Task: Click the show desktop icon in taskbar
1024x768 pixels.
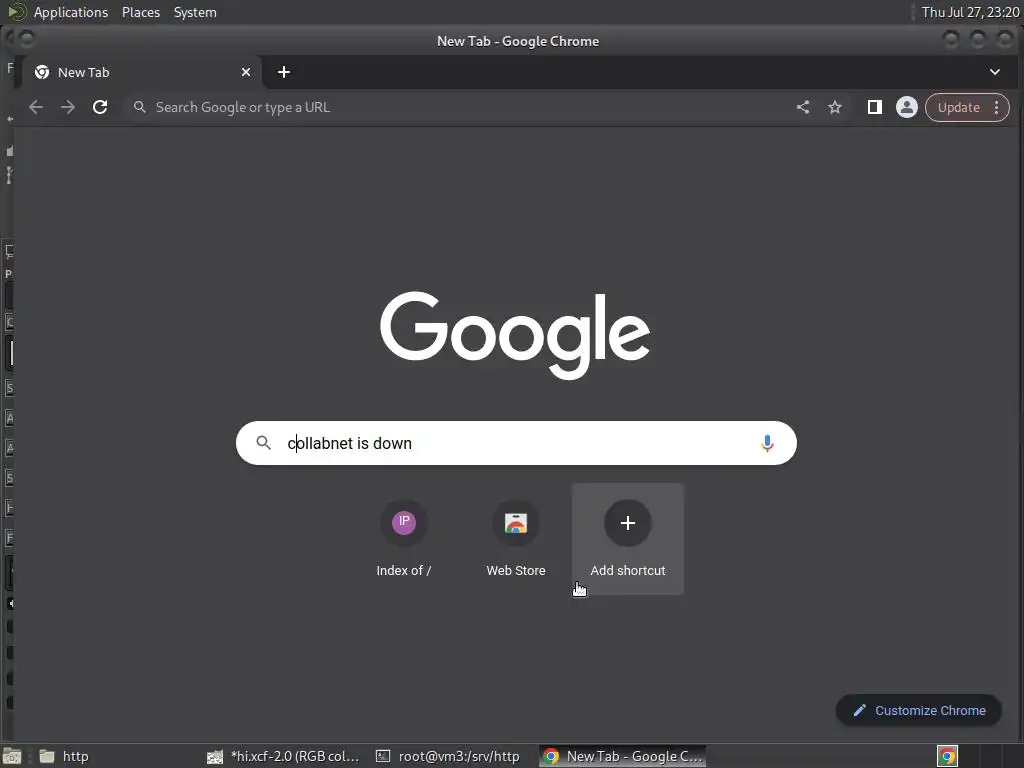Action: point(12,756)
